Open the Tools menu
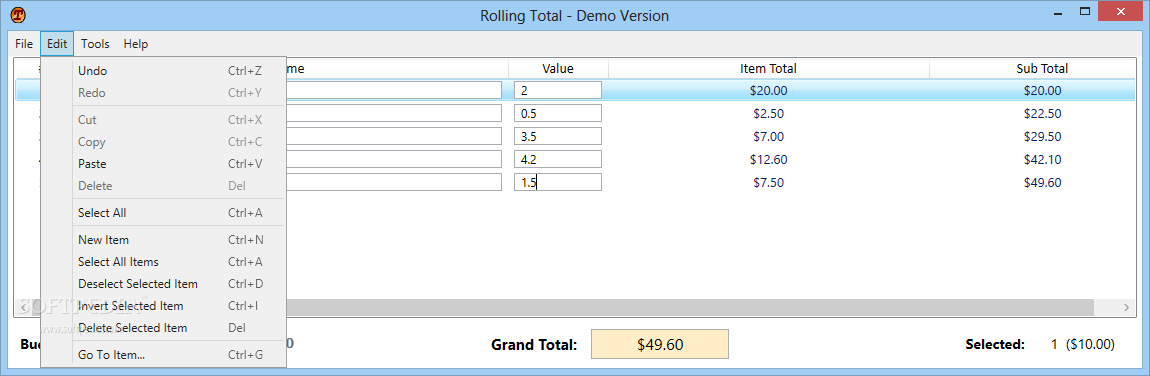Screen dimensions: 1150x376 point(95,44)
